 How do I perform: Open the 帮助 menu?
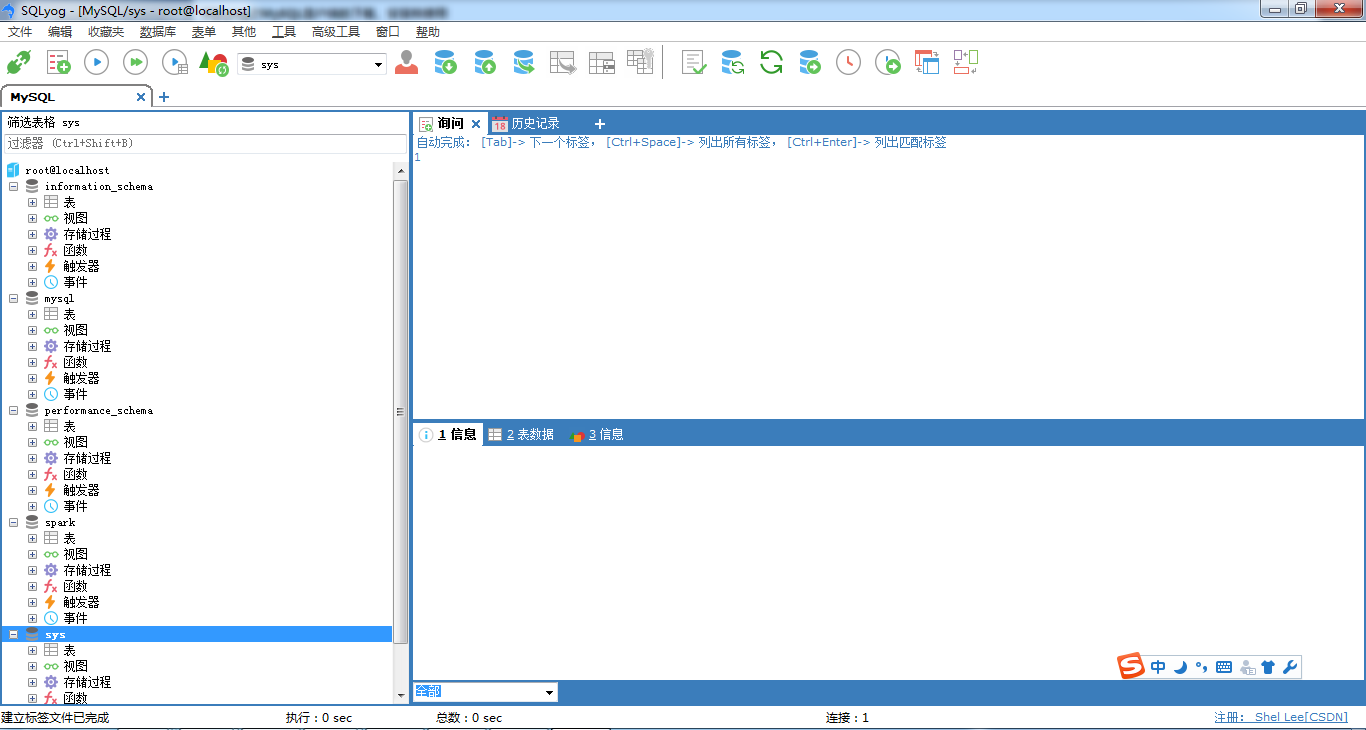click(x=428, y=32)
